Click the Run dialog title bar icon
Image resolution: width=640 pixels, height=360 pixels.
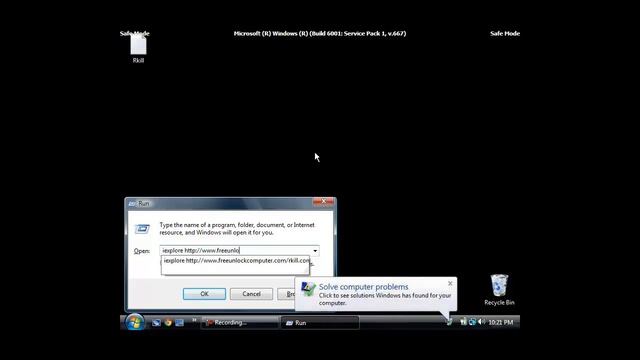tap(132, 203)
